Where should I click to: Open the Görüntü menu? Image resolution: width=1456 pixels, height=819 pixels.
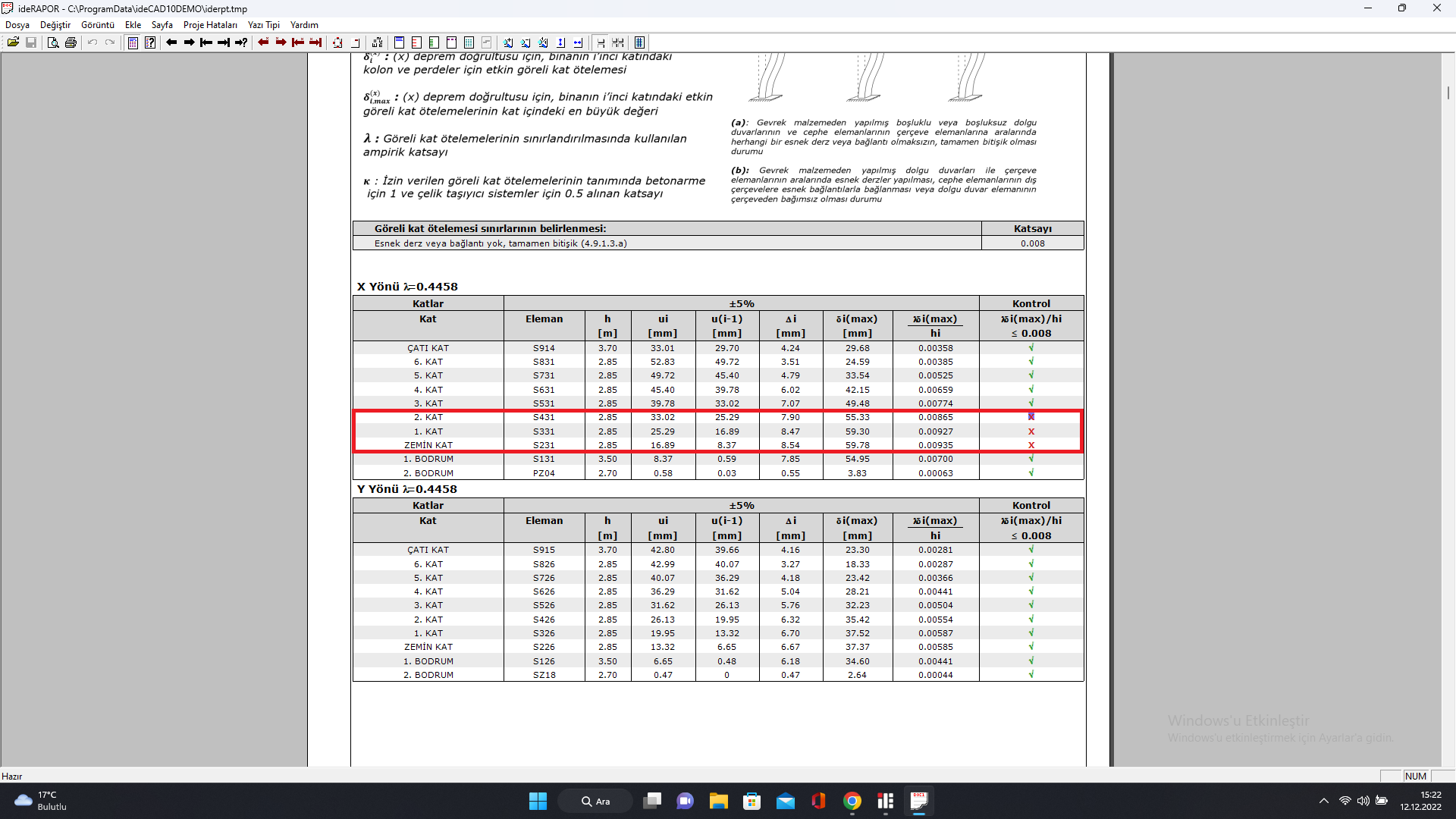pos(98,25)
